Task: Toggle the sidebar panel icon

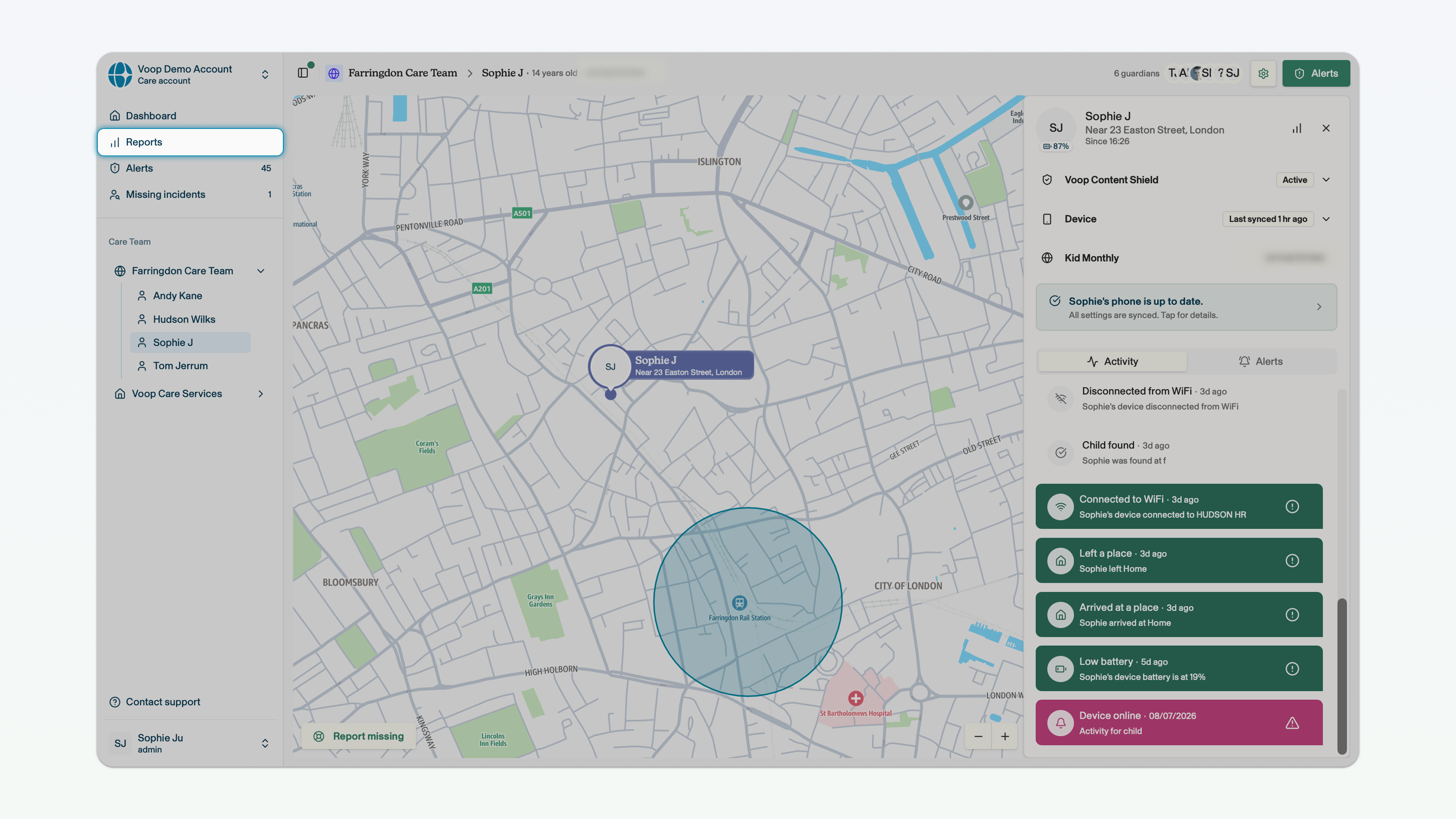Action: pos(303,73)
